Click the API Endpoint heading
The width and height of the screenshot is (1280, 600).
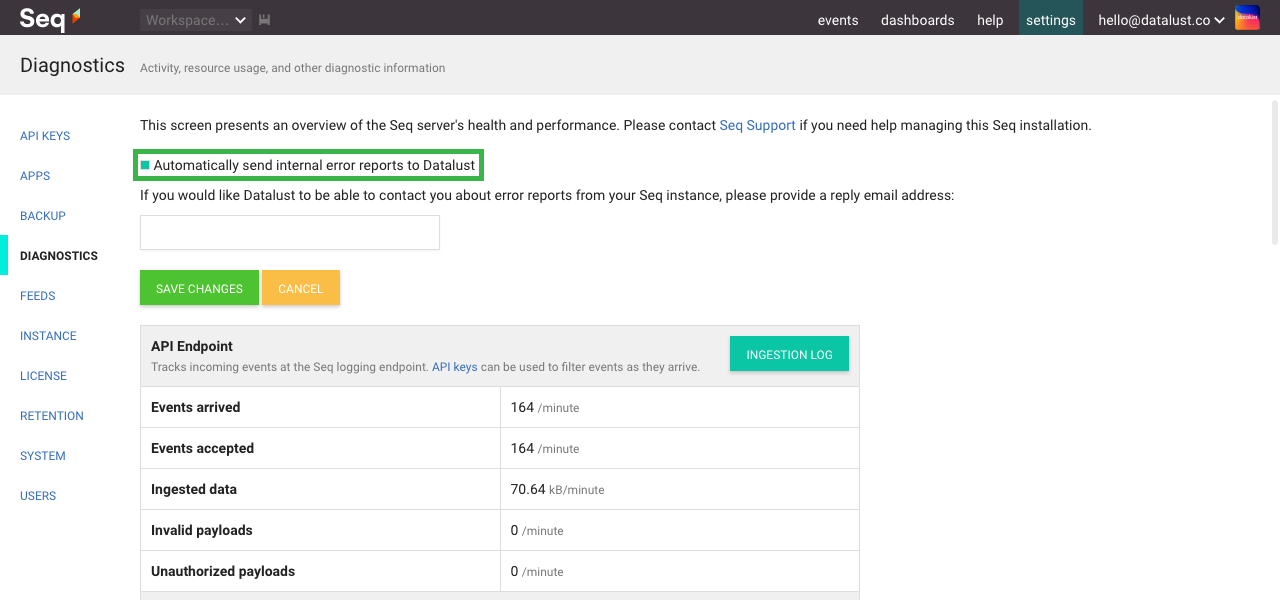[x=192, y=346]
